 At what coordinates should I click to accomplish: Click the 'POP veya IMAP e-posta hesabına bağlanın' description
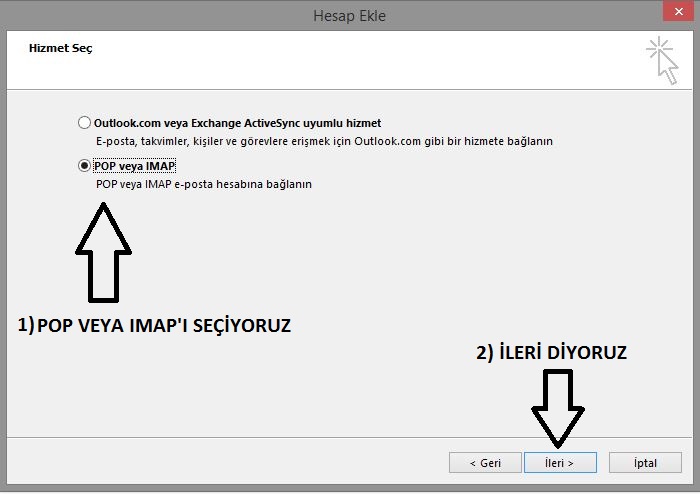[204, 184]
